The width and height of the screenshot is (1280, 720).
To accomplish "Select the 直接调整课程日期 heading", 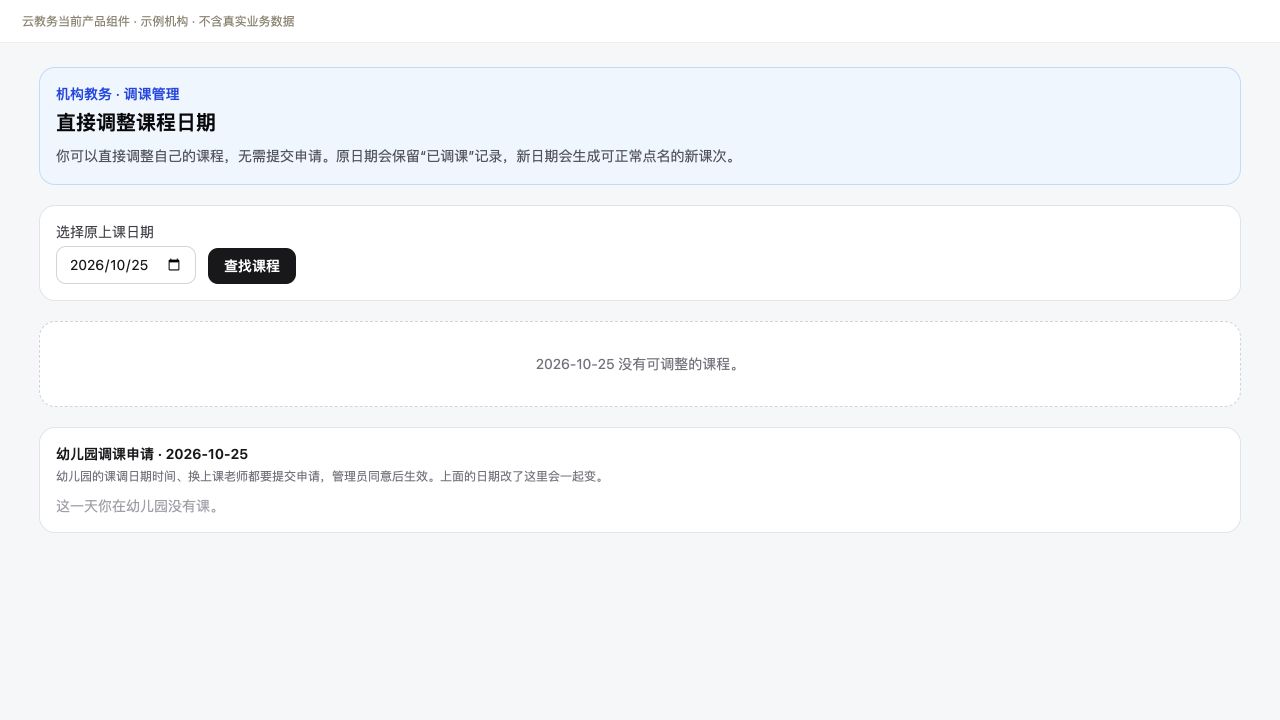I will (136, 123).
